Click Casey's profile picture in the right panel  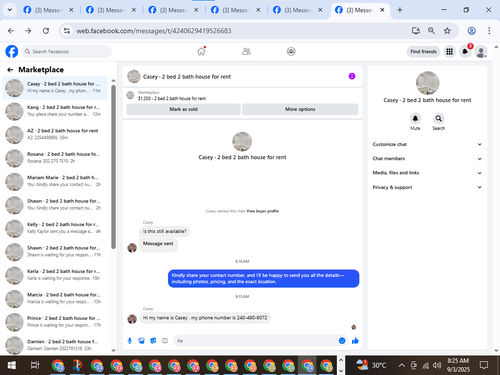coord(427,83)
